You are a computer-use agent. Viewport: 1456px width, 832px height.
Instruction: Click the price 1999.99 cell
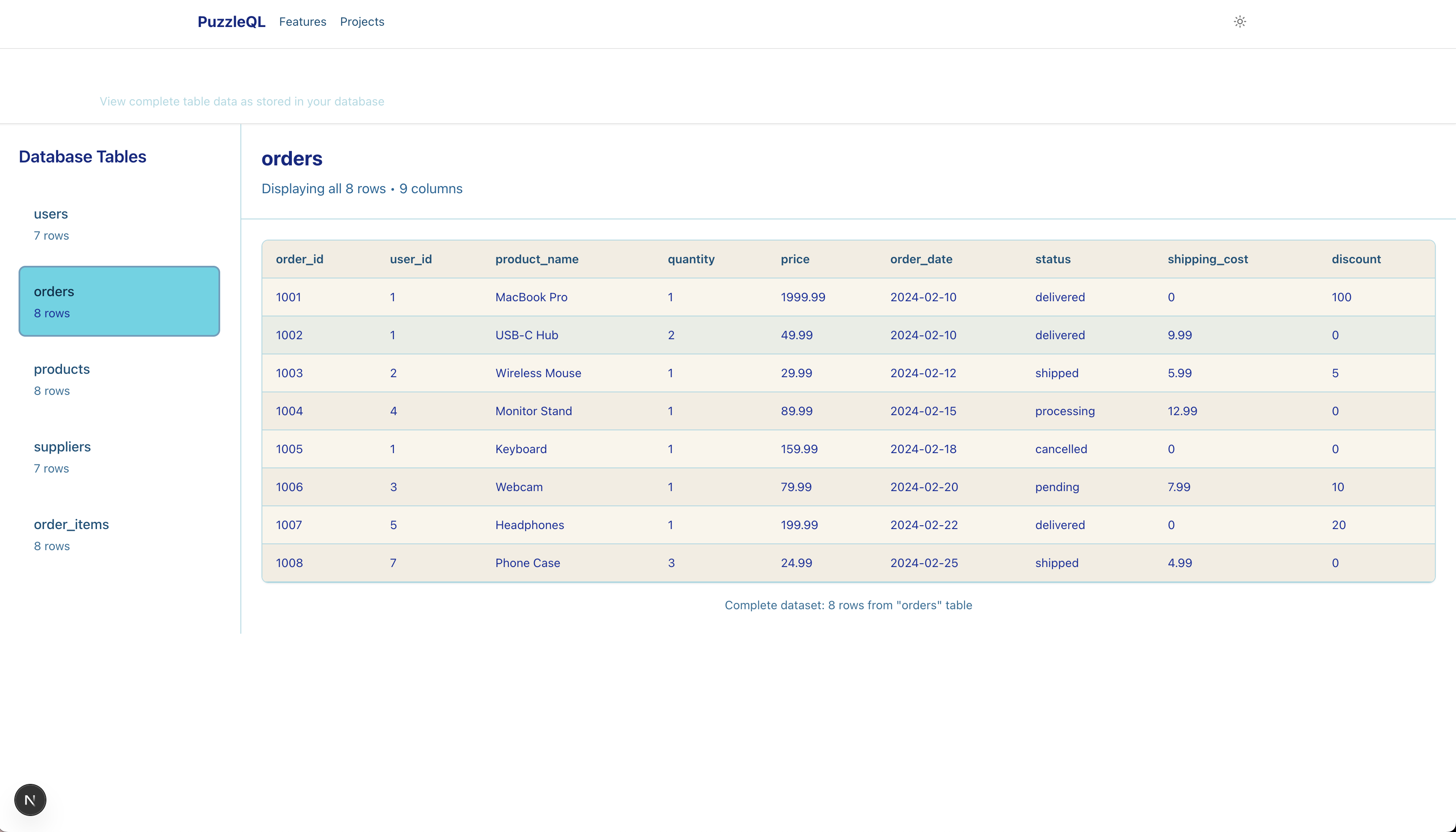click(x=803, y=297)
